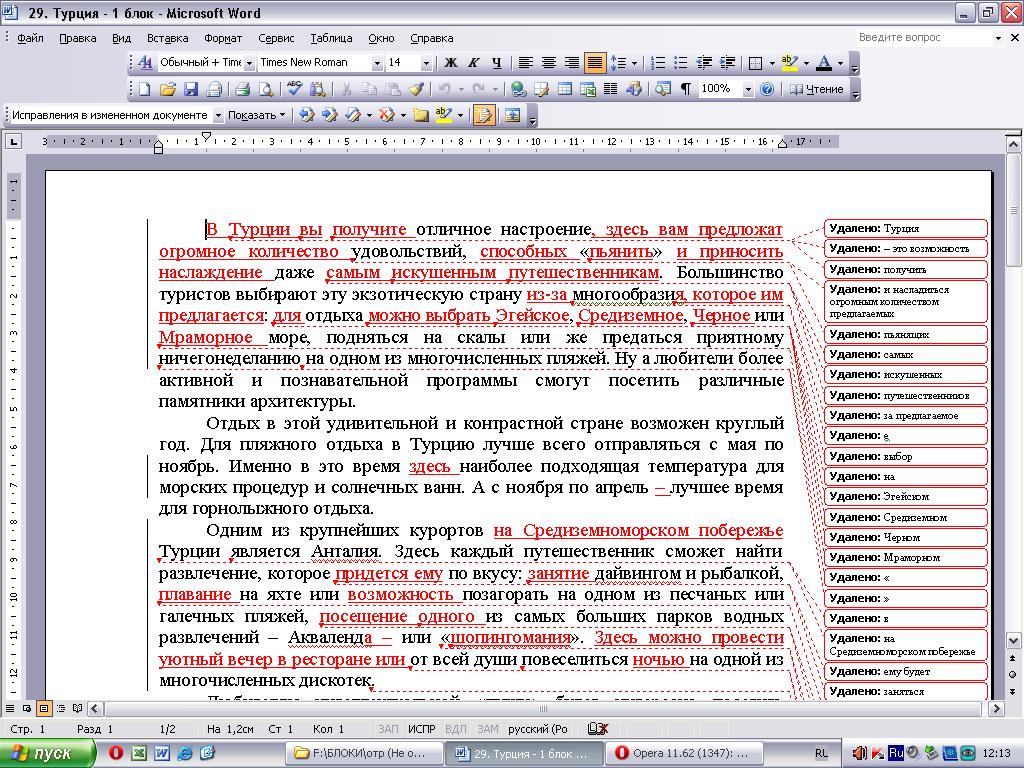Click the formatting toolbar text highlight color button
1024x768 pixels.
click(789, 63)
